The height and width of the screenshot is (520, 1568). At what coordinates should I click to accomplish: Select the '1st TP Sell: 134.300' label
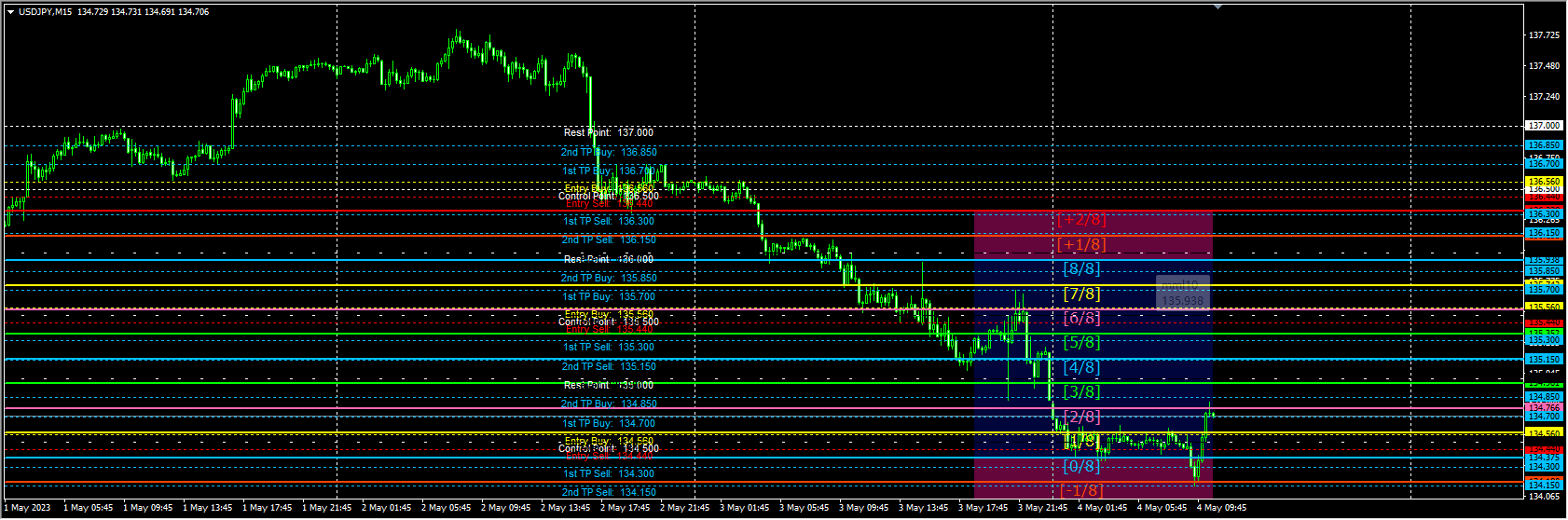(609, 474)
